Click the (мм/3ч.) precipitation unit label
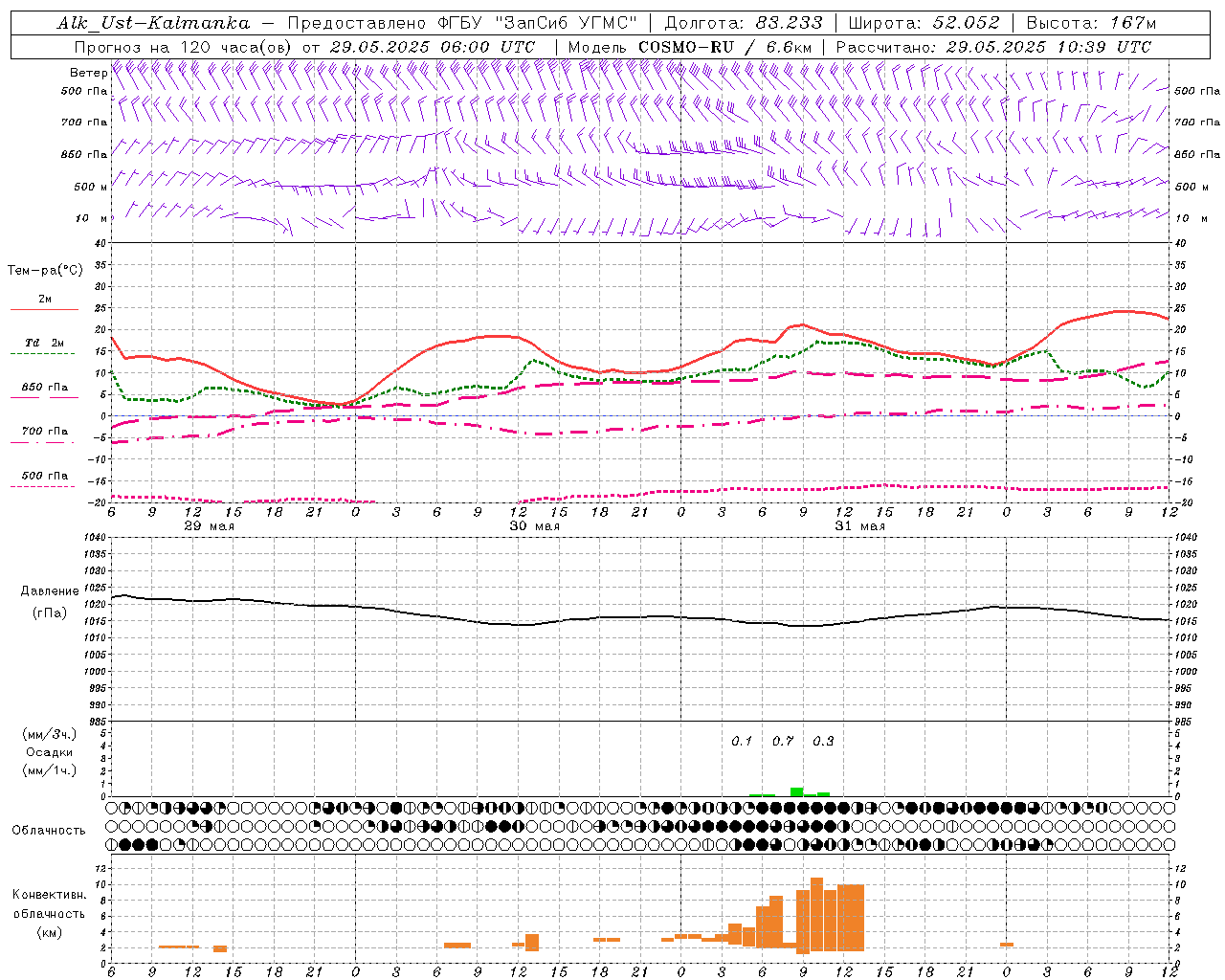The image size is (1225, 980). (x=49, y=734)
